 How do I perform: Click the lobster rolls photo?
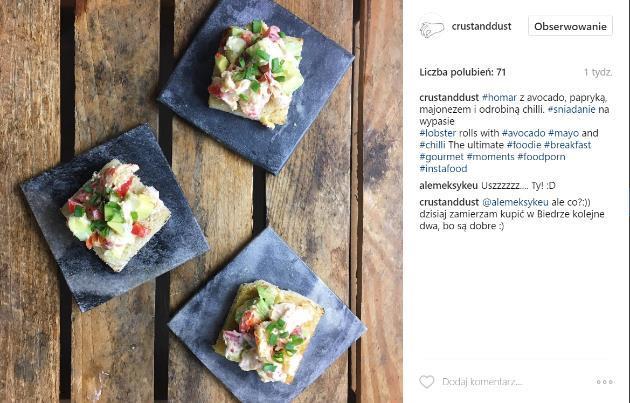pos(201,201)
